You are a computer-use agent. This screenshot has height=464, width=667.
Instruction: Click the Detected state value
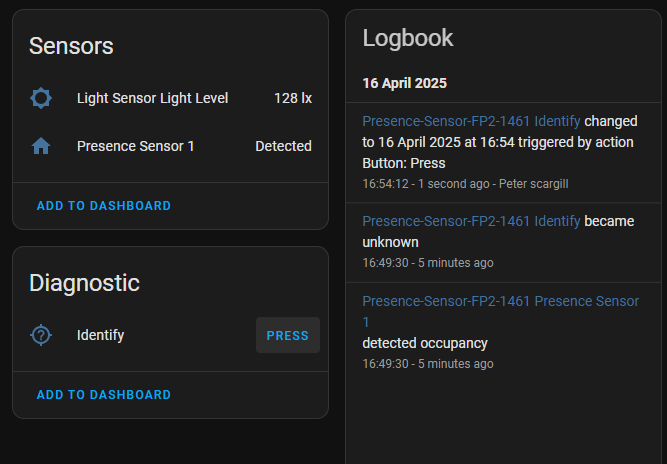point(283,146)
